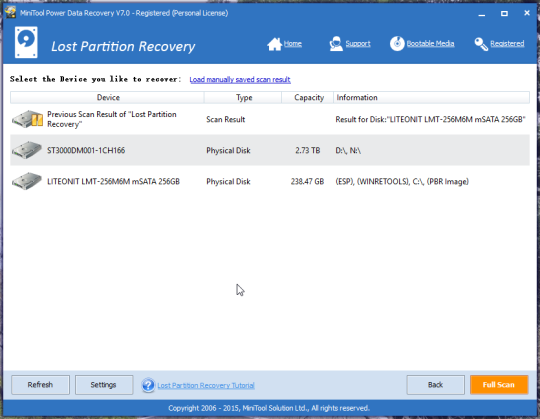Screen dimensions: 540x419
Task: Click Physical Disk type for ST3000DM001 row
Action: click(228, 150)
